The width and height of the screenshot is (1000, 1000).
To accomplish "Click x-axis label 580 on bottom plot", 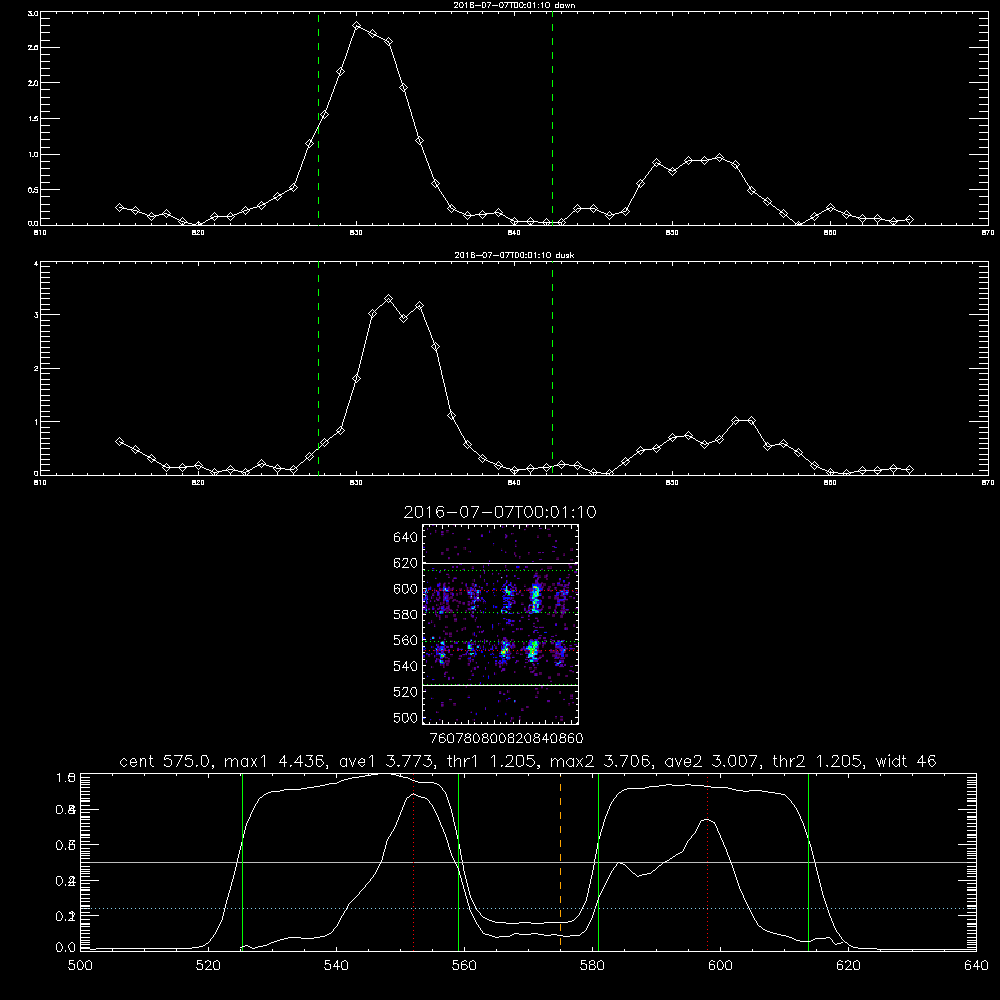I will 592,966.
